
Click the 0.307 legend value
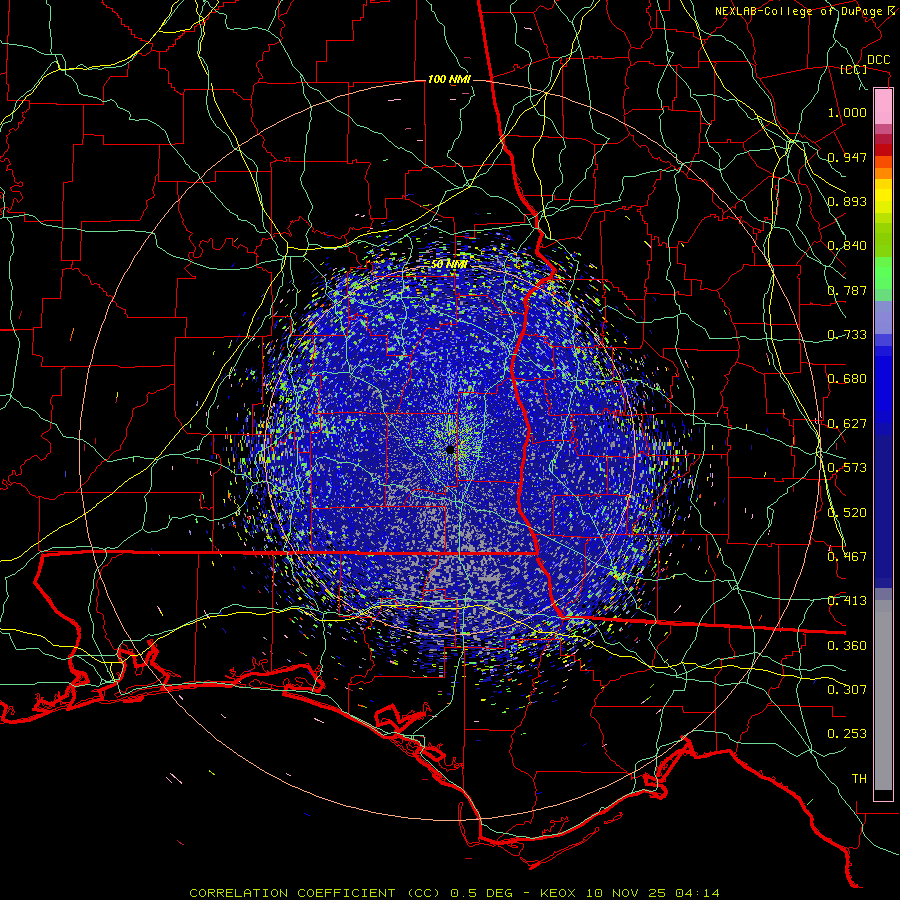(x=847, y=690)
